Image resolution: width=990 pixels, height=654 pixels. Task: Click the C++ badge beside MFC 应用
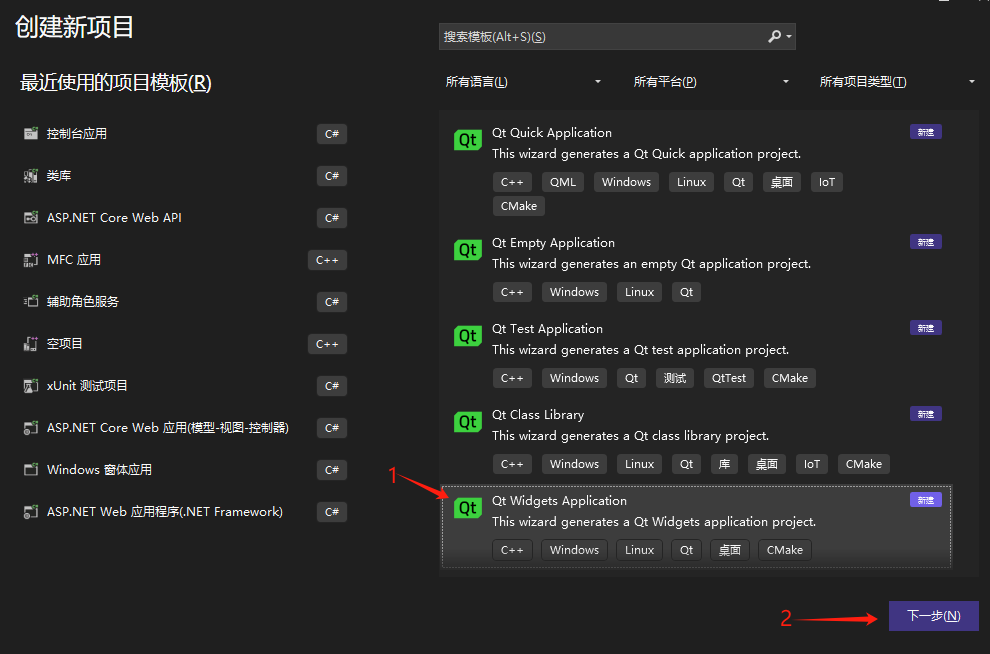coord(327,260)
